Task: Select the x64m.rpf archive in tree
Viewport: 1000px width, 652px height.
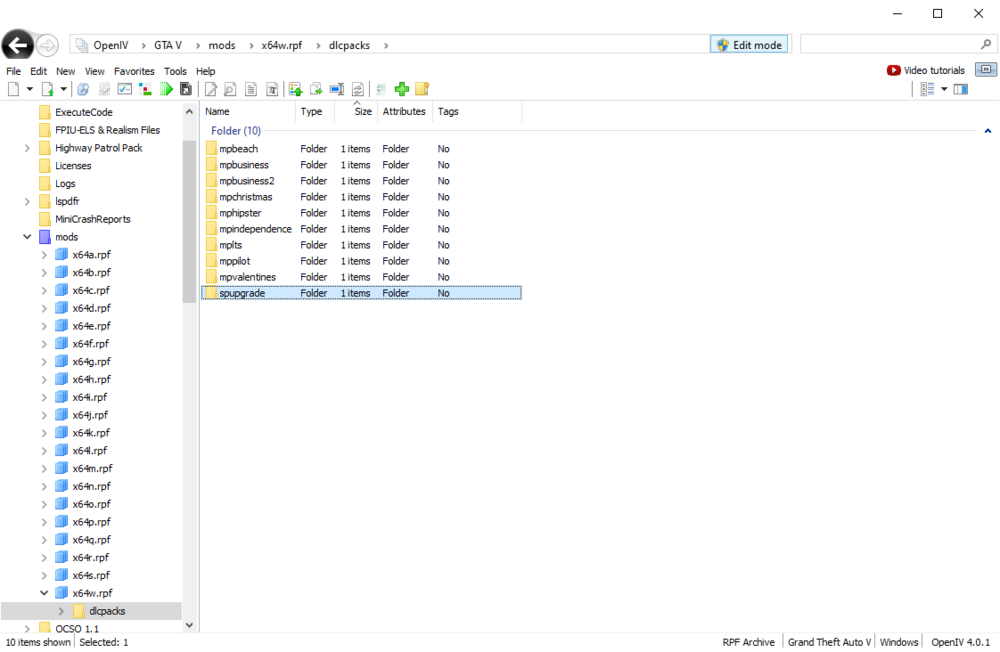Action: point(92,468)
